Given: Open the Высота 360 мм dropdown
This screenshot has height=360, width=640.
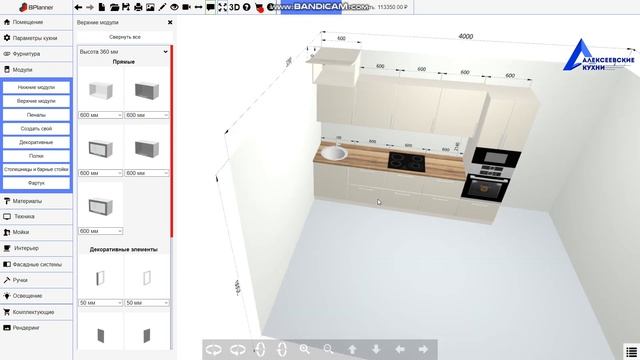Looking at the screenshot, I should (x=124, y=52).
